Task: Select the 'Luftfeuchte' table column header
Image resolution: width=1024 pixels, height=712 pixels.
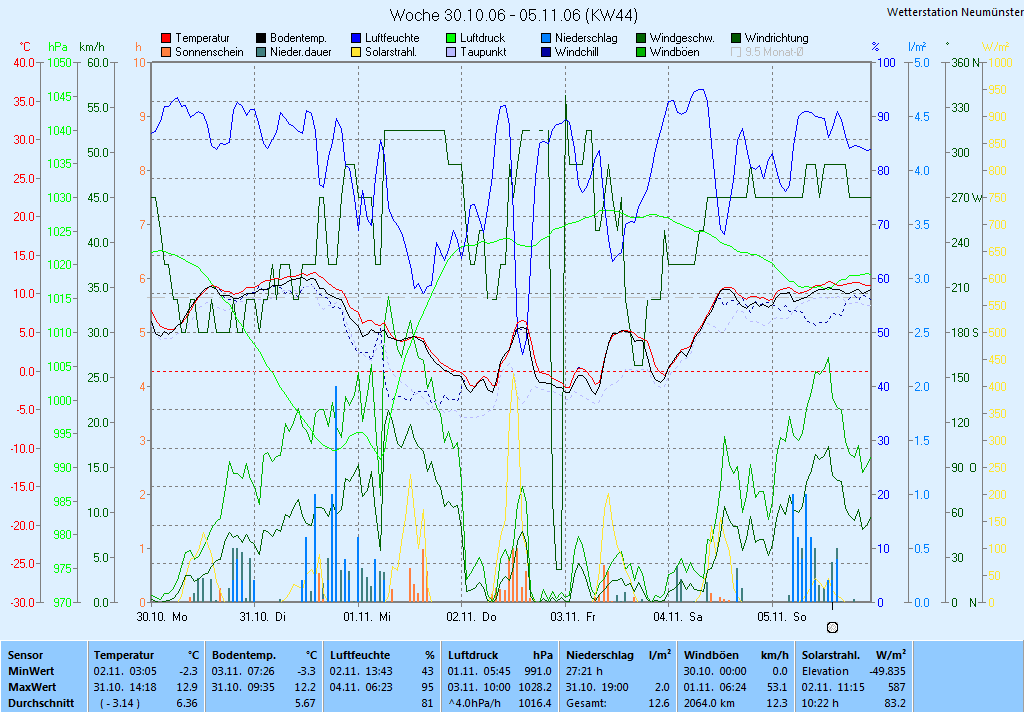Action: coord(360,655)
